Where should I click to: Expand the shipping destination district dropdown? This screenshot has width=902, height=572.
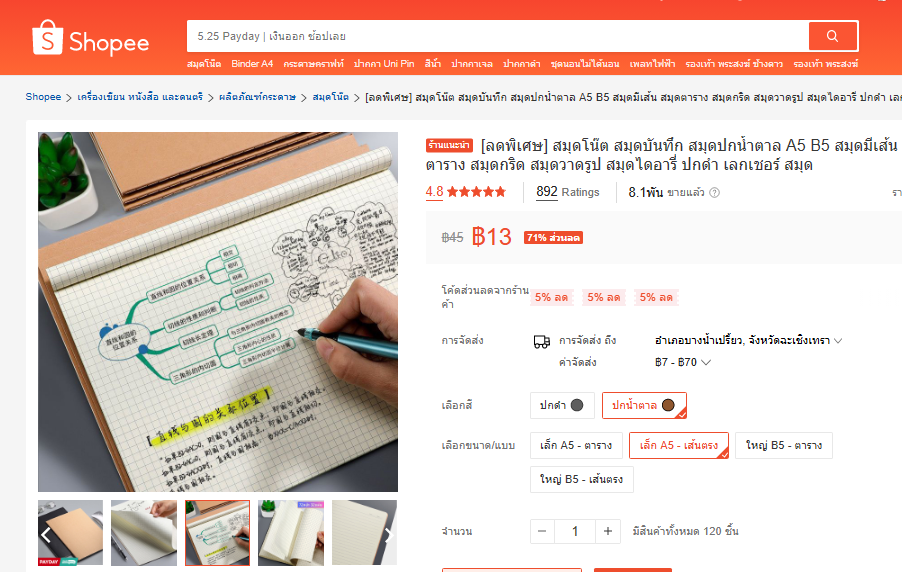tap(748, 341)
